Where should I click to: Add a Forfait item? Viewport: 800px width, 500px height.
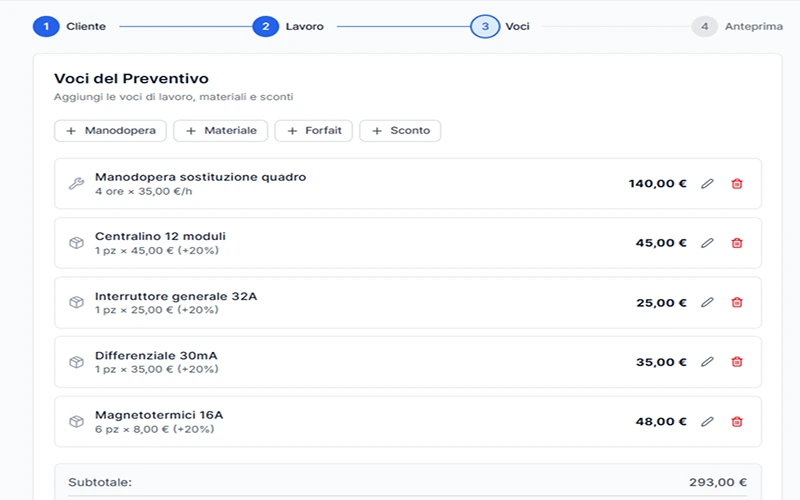pos(313,131)
